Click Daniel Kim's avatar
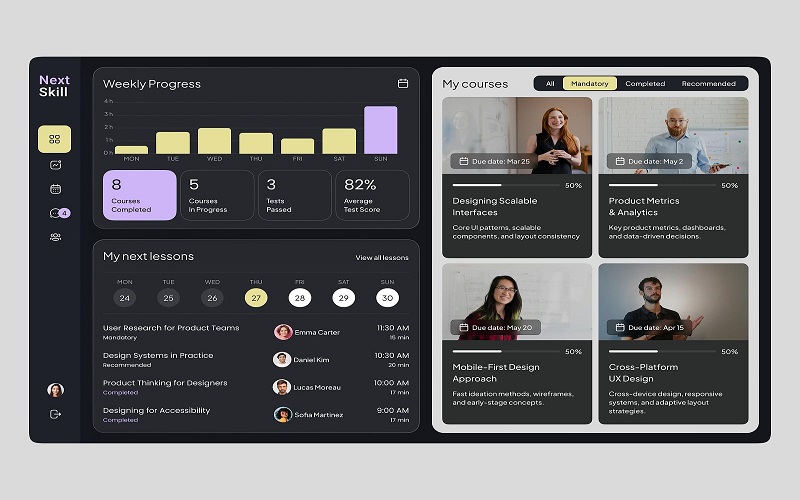Image resolution: width=800 pixels, height=500 pixels. pyautogui.click(x=282, y=359)
